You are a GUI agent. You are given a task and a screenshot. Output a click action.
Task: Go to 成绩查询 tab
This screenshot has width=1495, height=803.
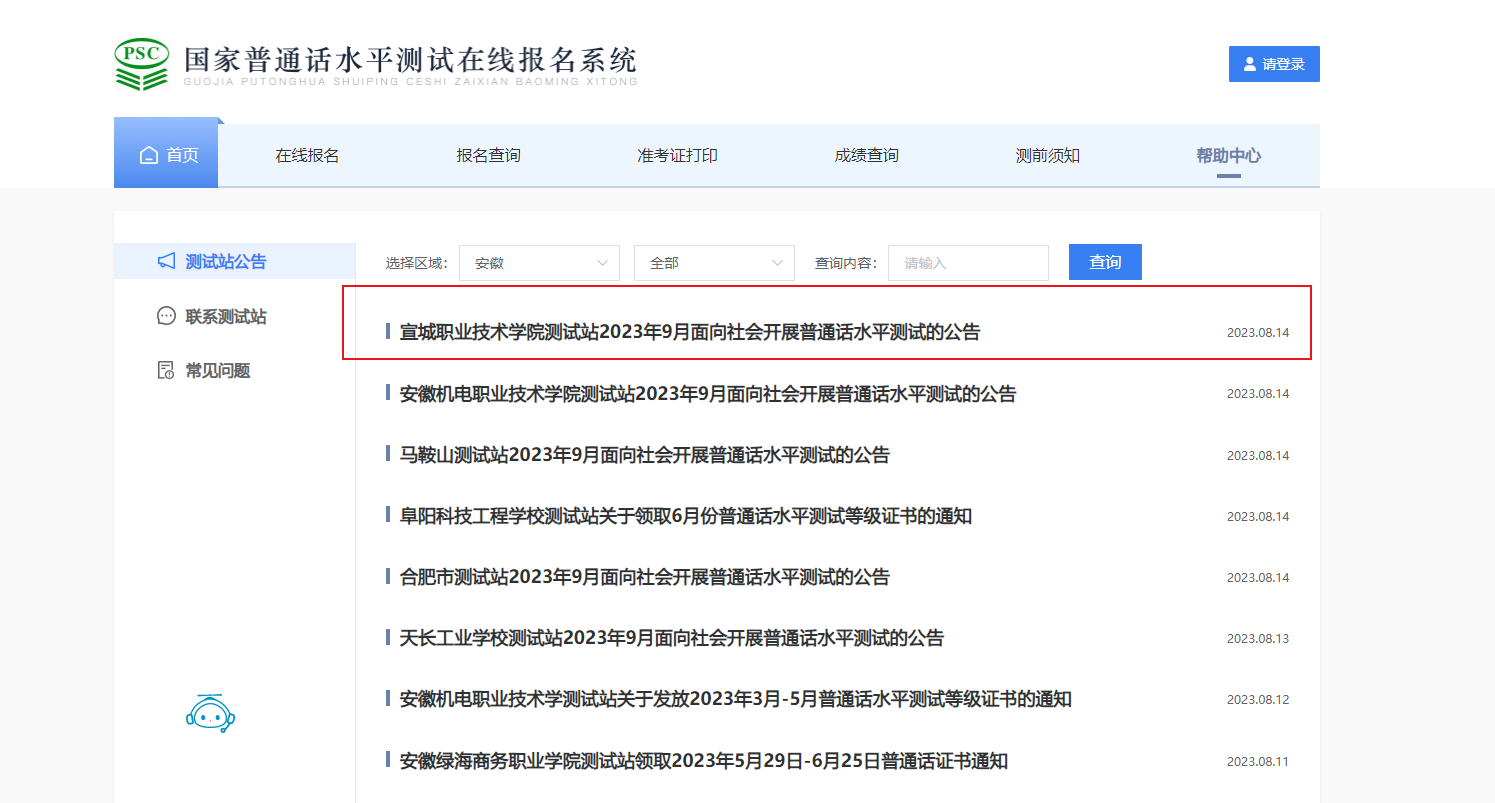point(866,156)
